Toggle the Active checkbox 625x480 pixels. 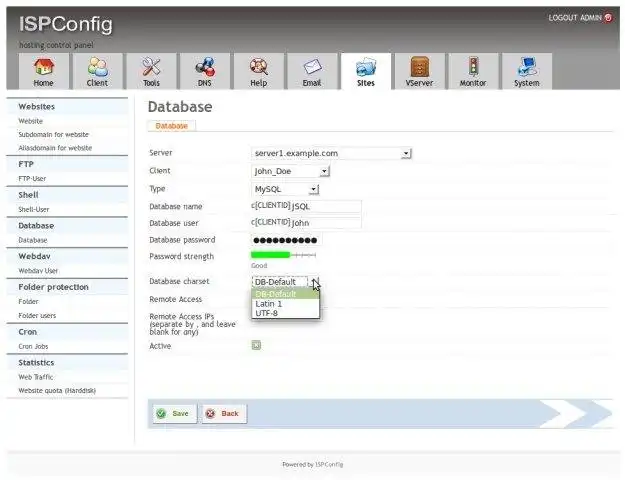point(256,345)
